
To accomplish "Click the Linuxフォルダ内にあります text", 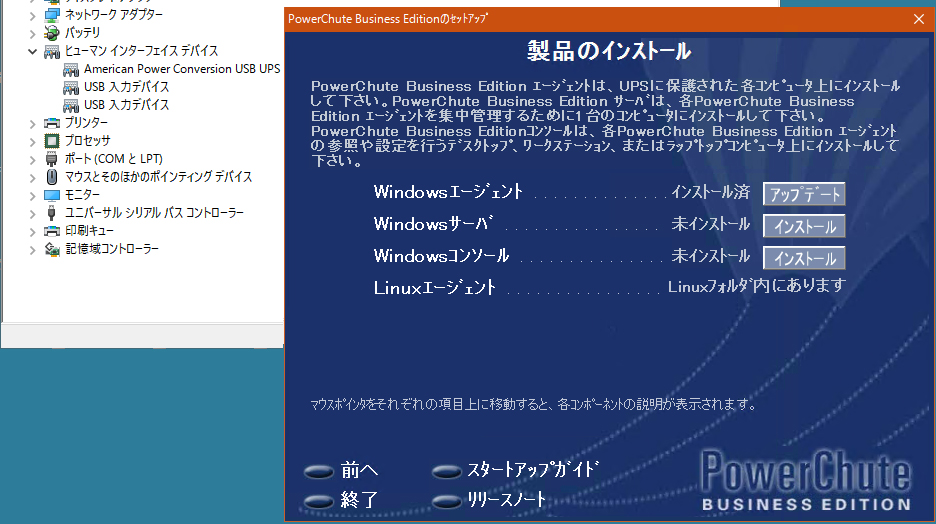I will (x=757, y=286).
